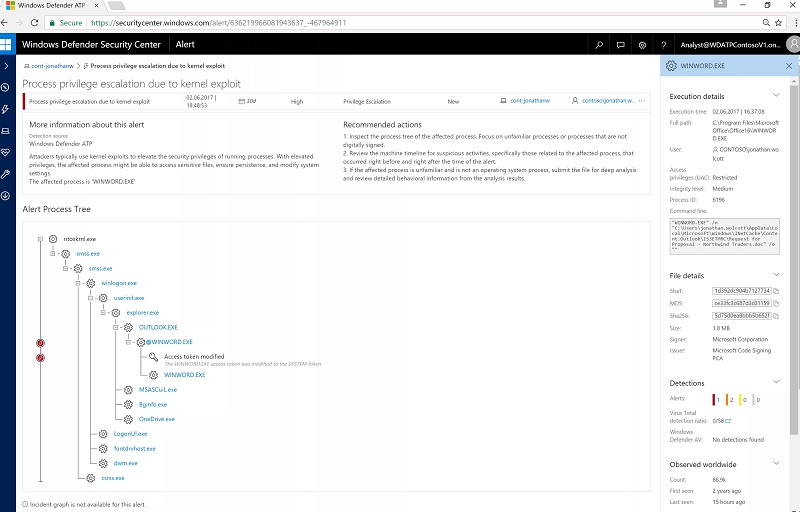800x512 pixels.
Task: Click the command line text box
Action: (x=724, y=236)
